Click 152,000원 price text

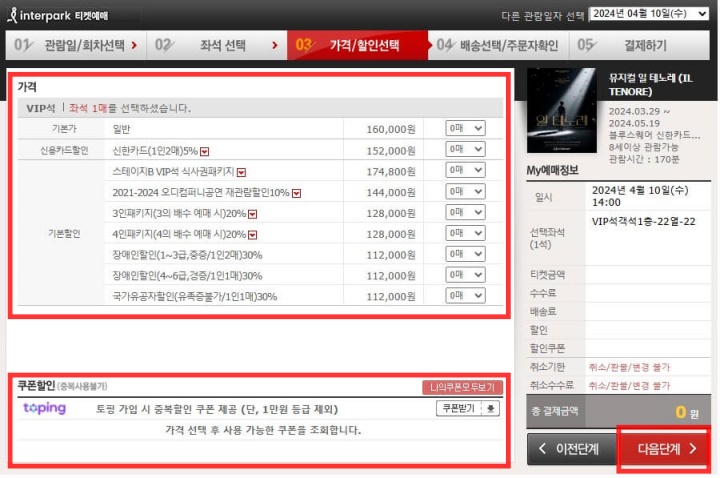[391, 151]
